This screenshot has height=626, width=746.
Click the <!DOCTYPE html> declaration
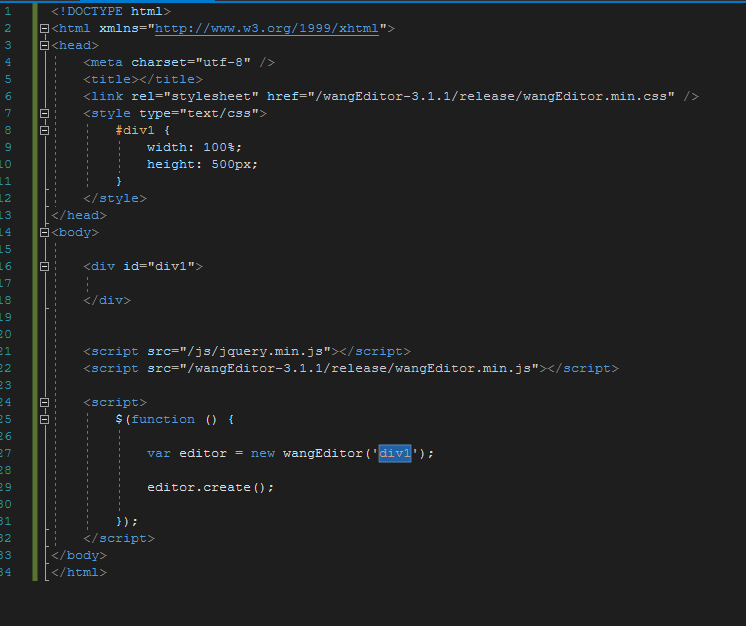coord(111,11)
